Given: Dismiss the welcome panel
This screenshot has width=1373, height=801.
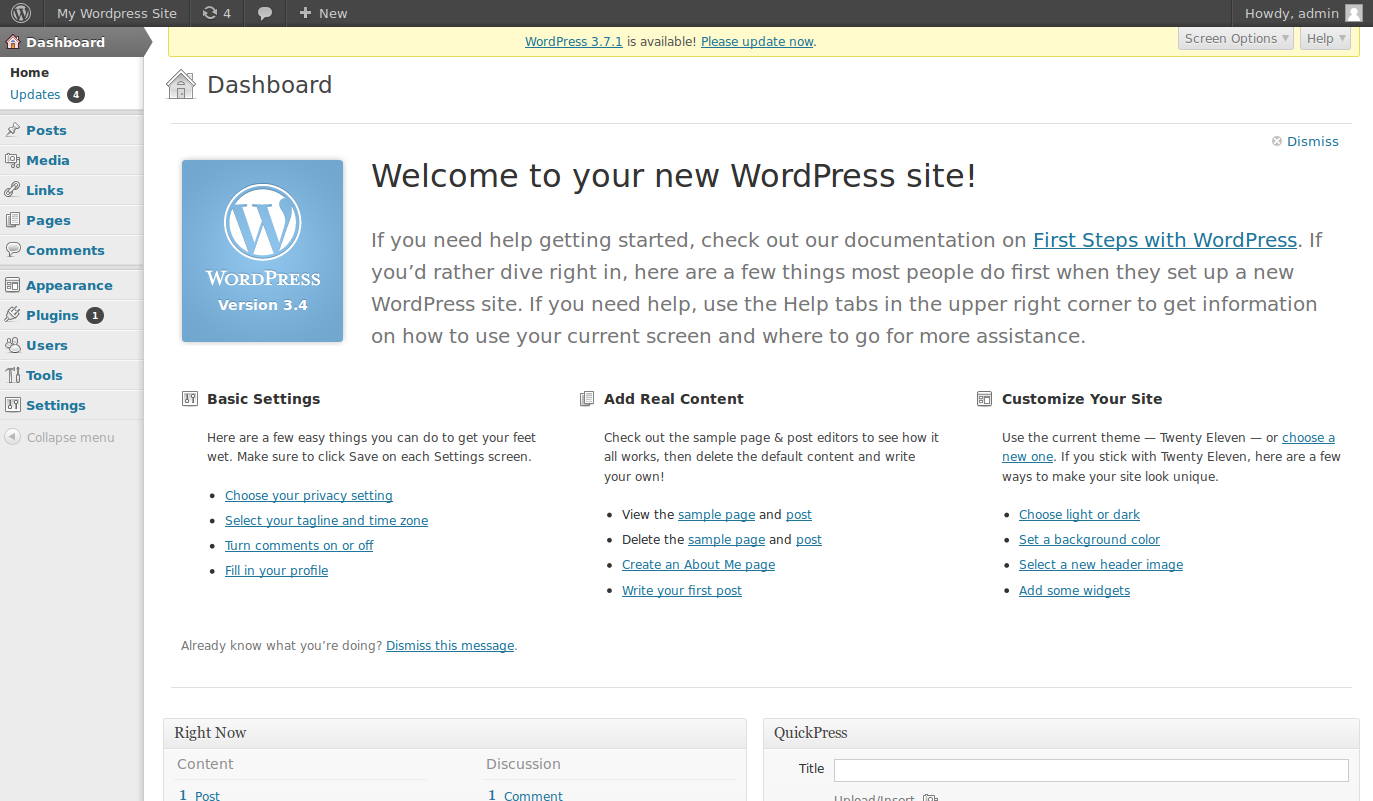Looking at the screenshot, I should click(1312, 141).
